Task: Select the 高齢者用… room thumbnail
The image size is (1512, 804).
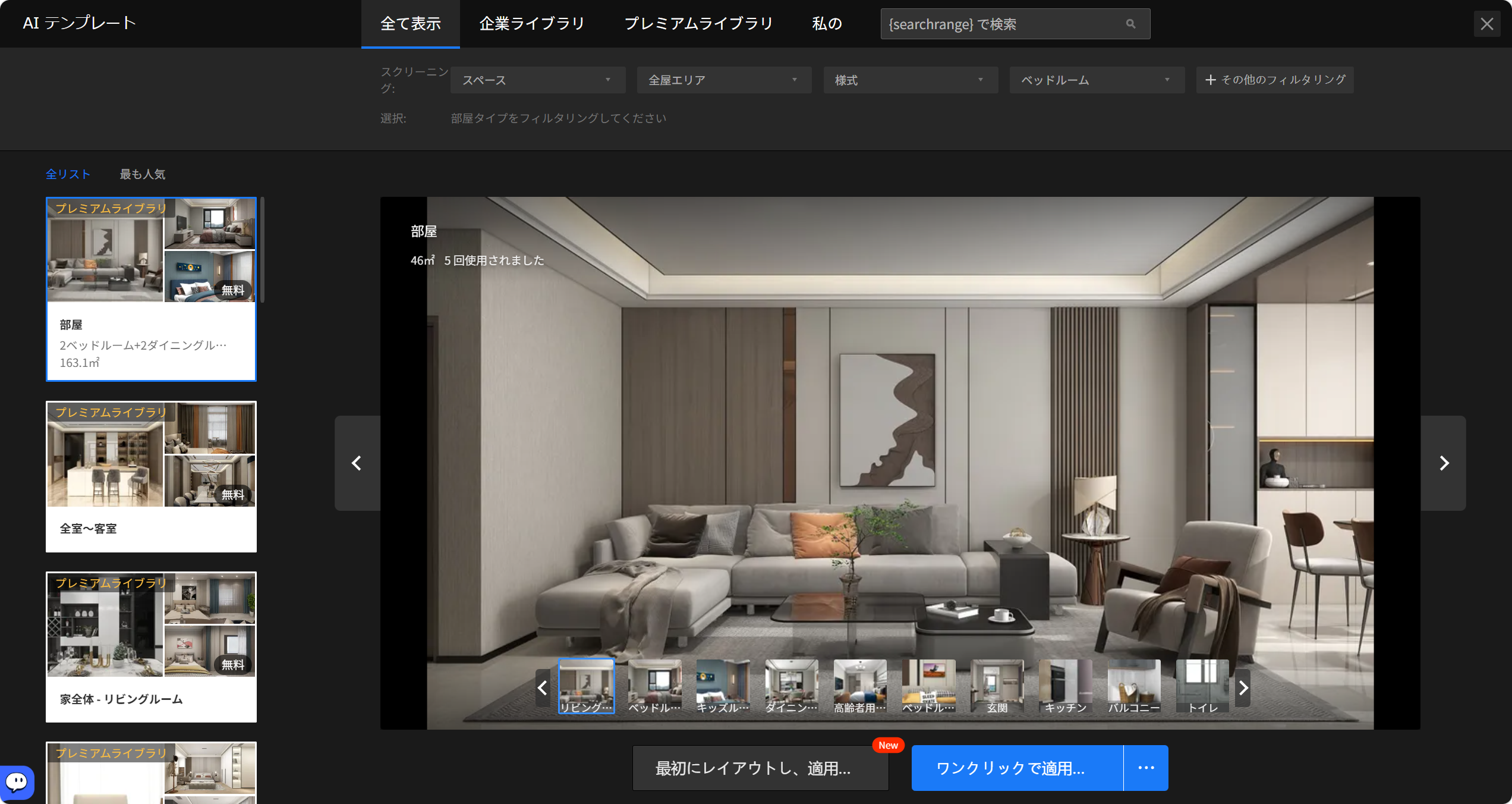Action: (860, 686)
